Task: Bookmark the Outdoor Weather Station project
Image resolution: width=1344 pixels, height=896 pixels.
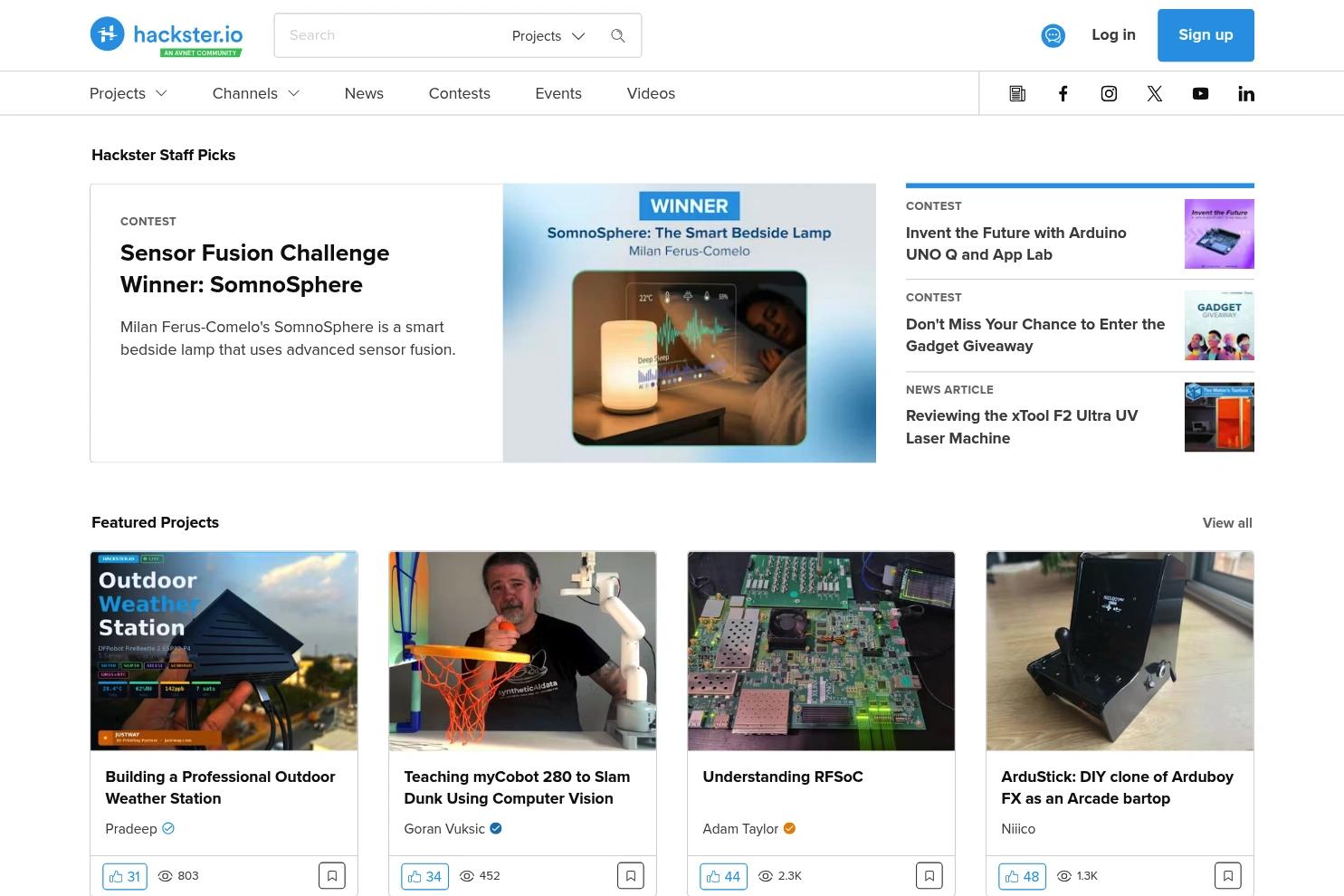Action: coord(332,876)
